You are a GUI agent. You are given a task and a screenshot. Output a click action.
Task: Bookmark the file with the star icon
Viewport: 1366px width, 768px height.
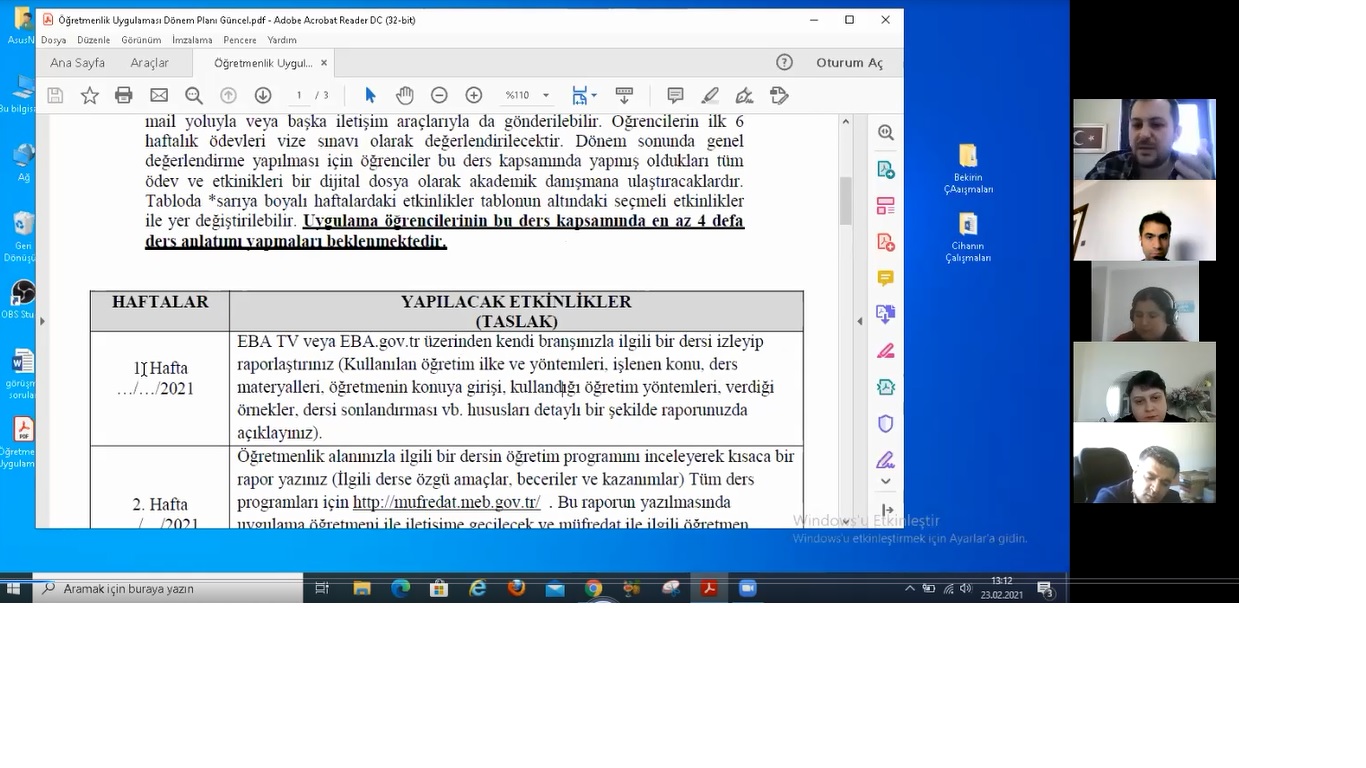(x=90, y=95)
